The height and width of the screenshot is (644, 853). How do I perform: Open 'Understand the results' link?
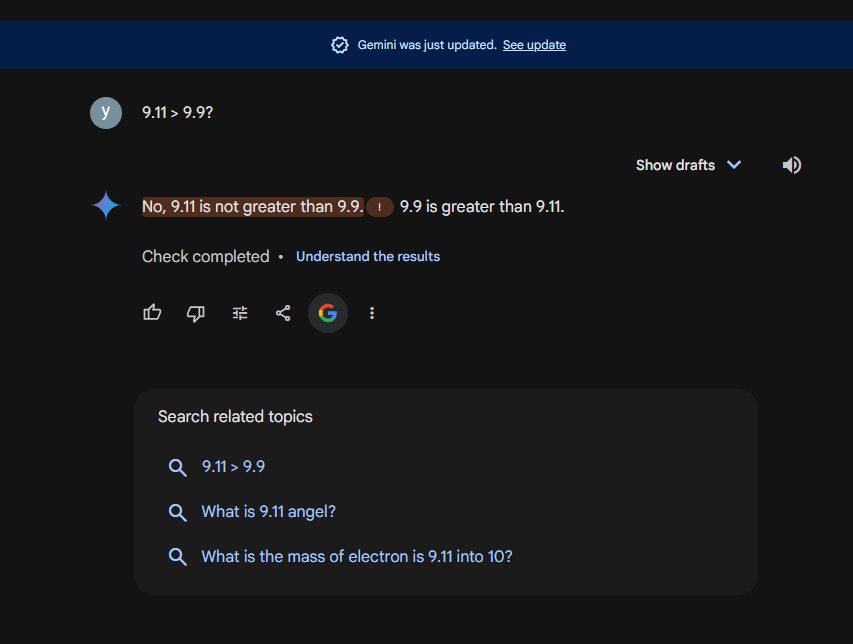pyautogui.click(x=368, y=256)
